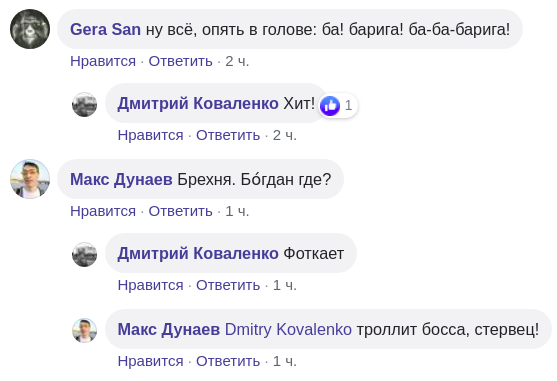
Task: Open Макс Дунаев avatar beside "Брехня" comment
Action: [30, 179]
